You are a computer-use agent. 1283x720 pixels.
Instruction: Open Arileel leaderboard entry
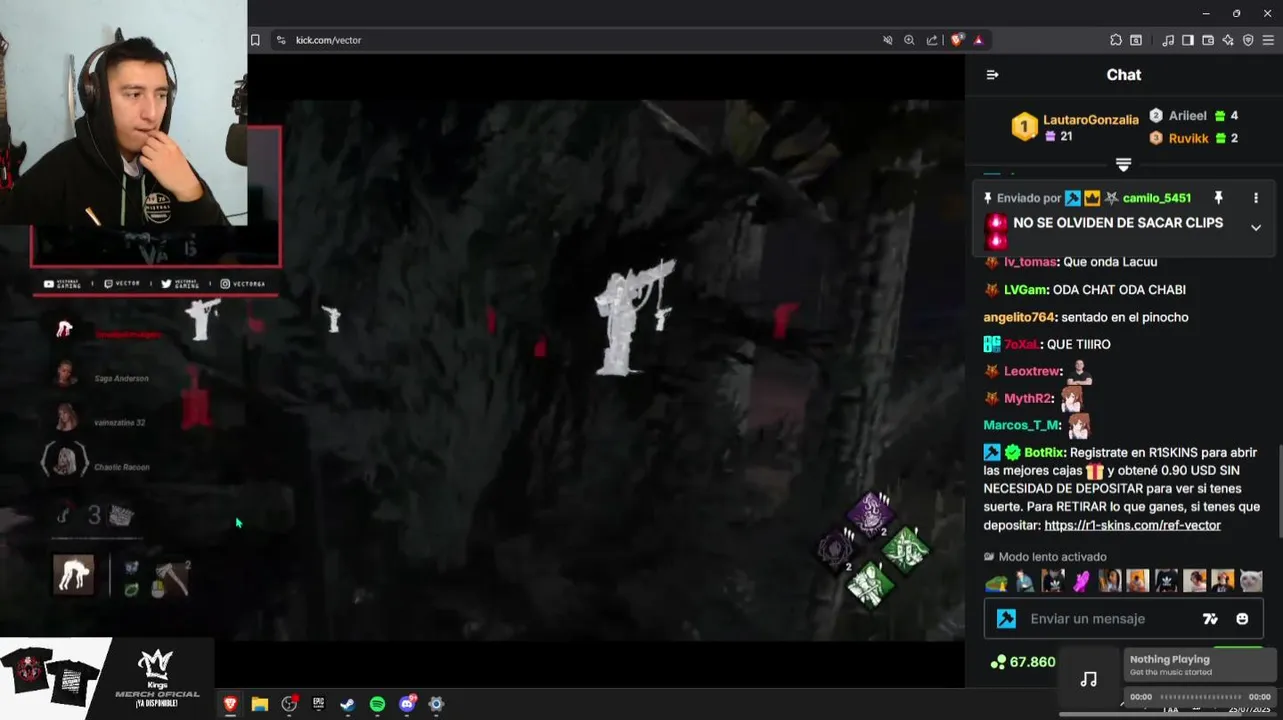pyautogui.click(x=1194, y=116)
